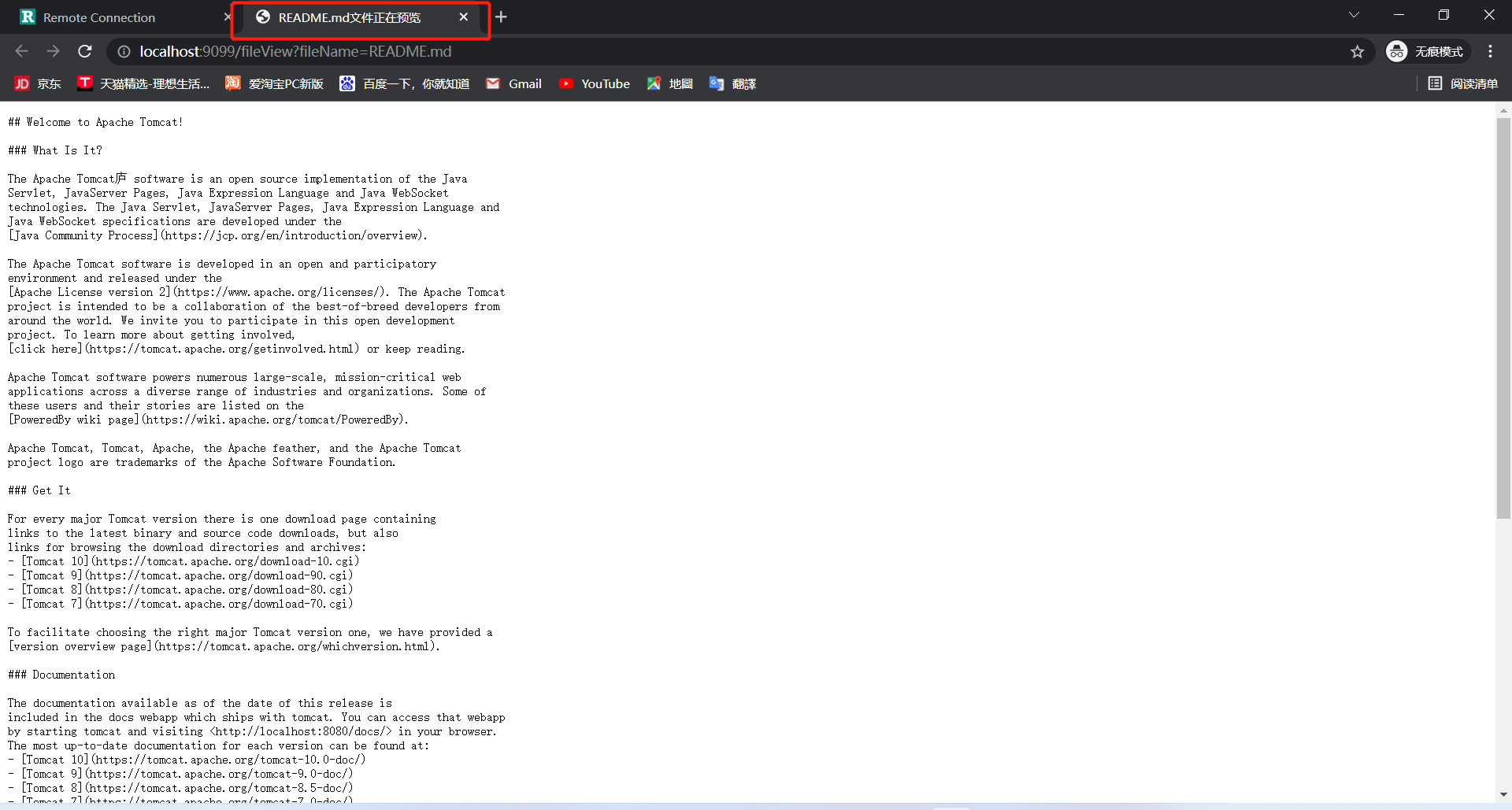This screenshot has height=810, width=1512.
Task: Click the Apache License version 2 line
Action: (257, 292)
